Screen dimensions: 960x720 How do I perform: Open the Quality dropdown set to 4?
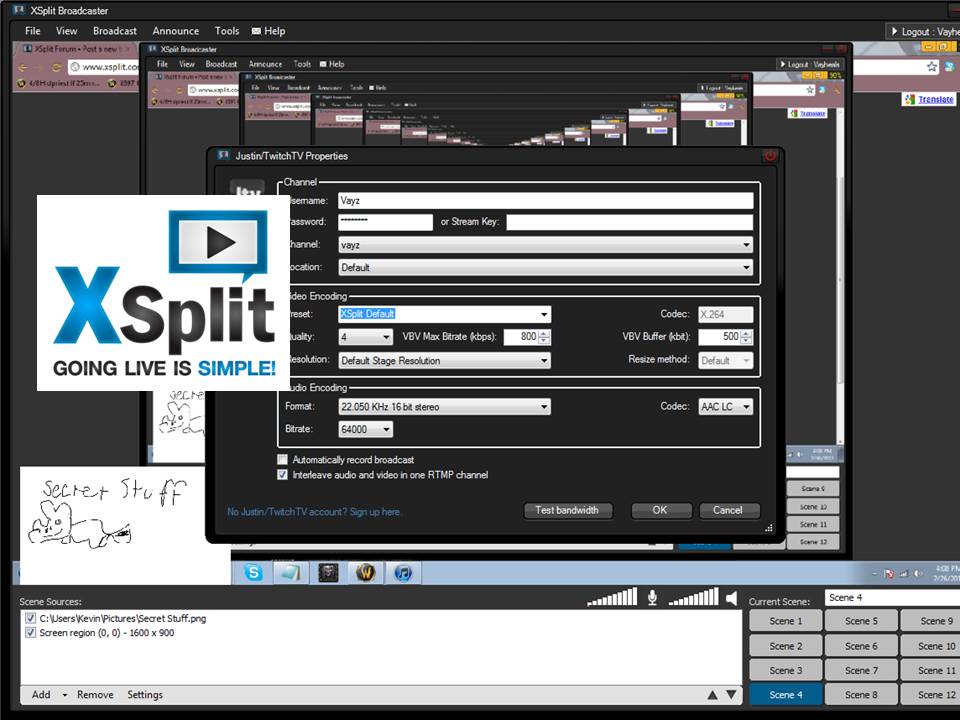click(x=366, y=337)
